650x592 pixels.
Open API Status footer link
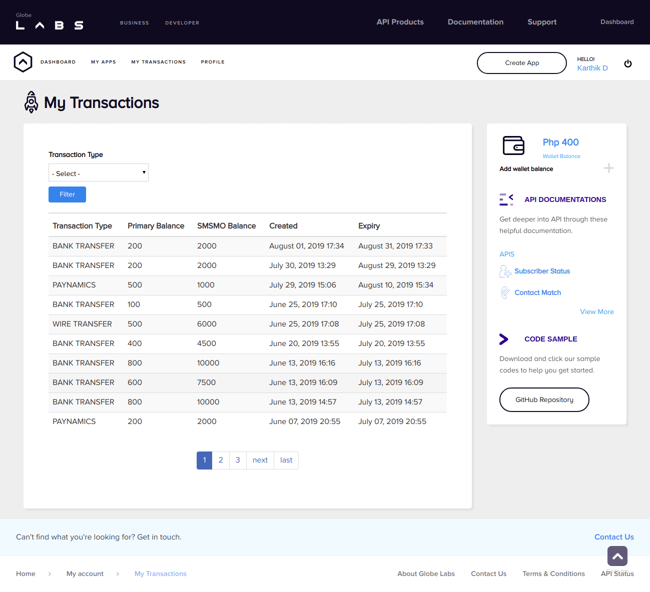[617, 574]
